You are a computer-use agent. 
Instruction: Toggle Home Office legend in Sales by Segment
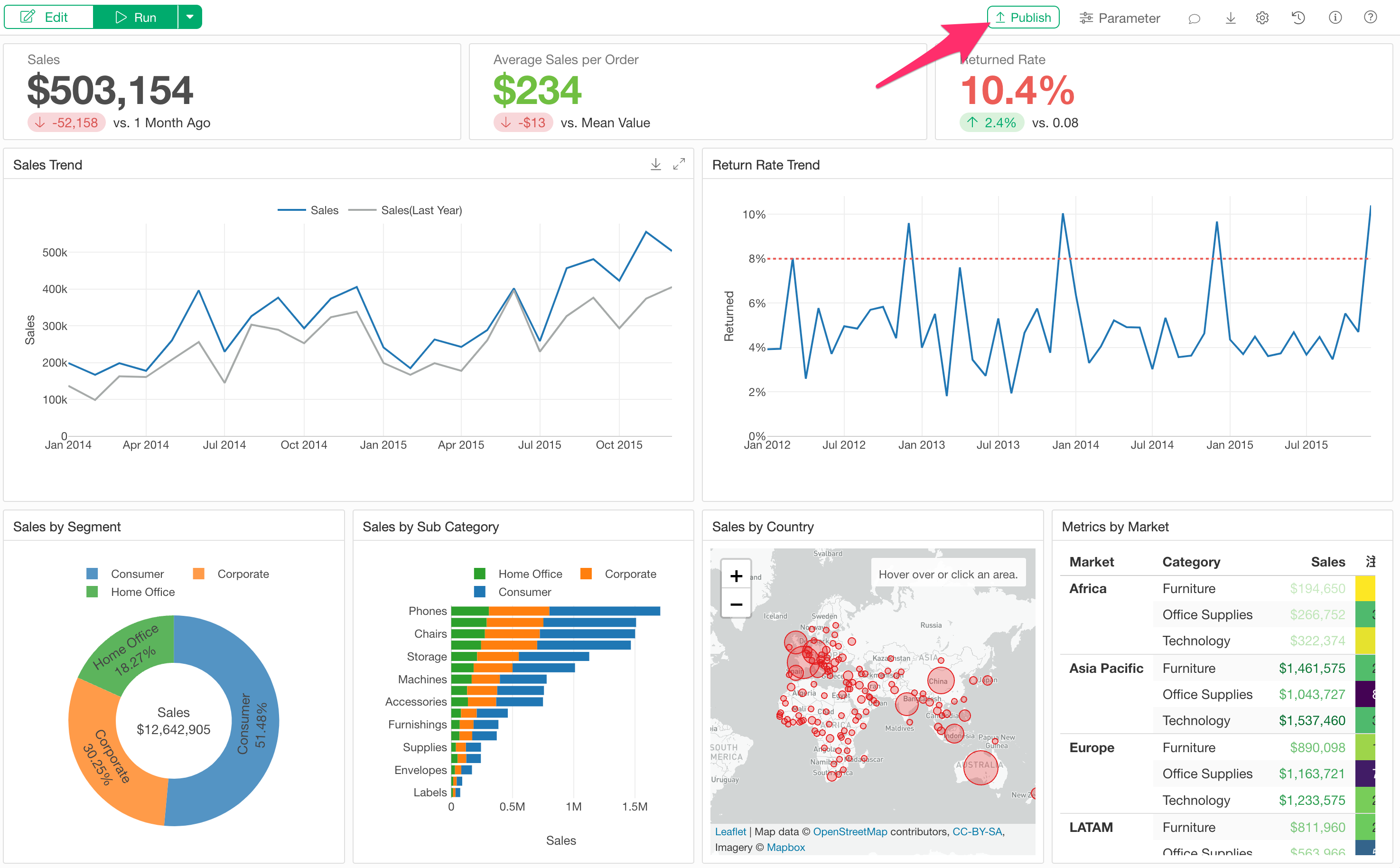click(142, 592)
